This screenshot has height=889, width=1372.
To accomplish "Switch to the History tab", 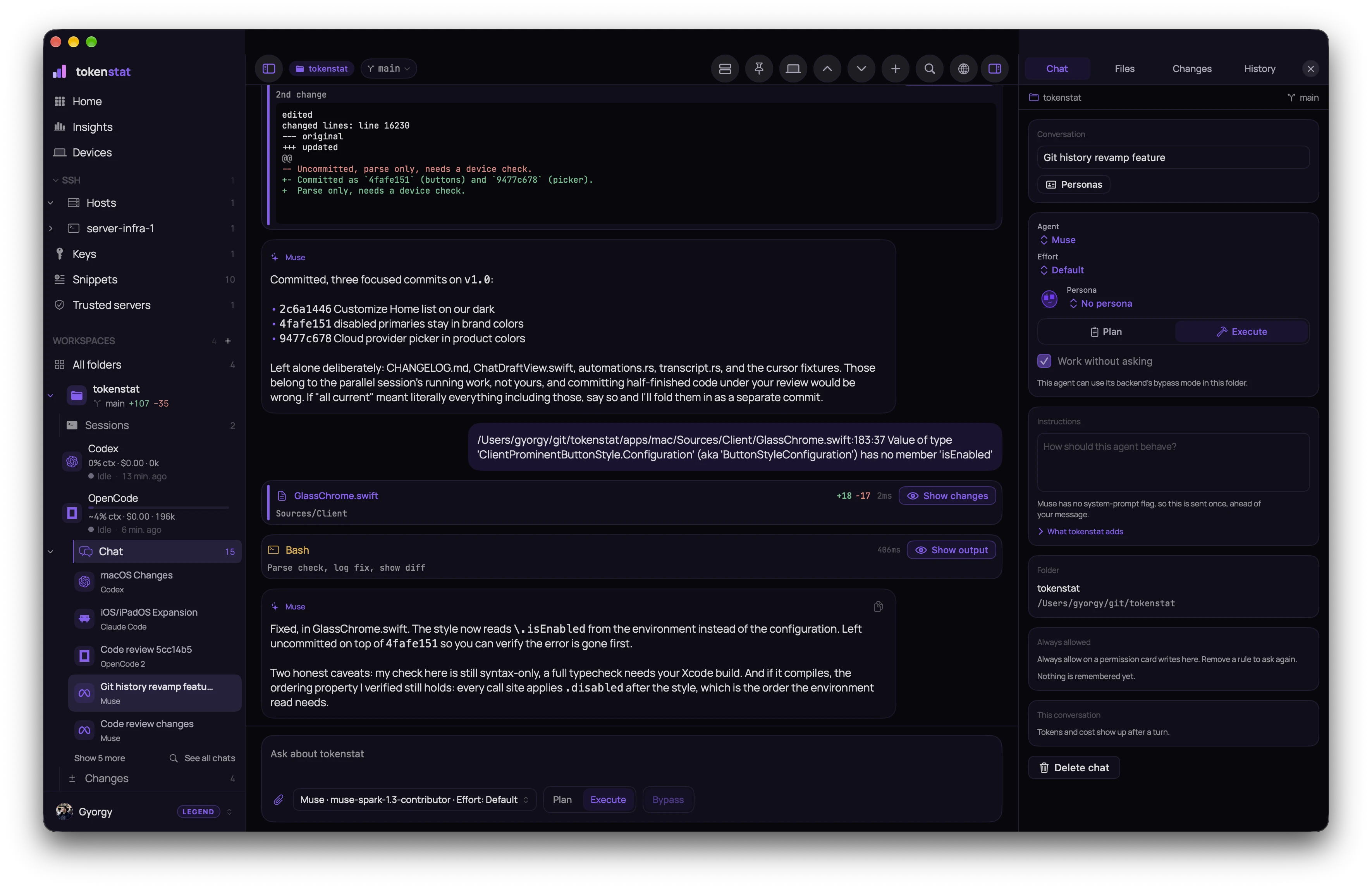I will 1259,69.
